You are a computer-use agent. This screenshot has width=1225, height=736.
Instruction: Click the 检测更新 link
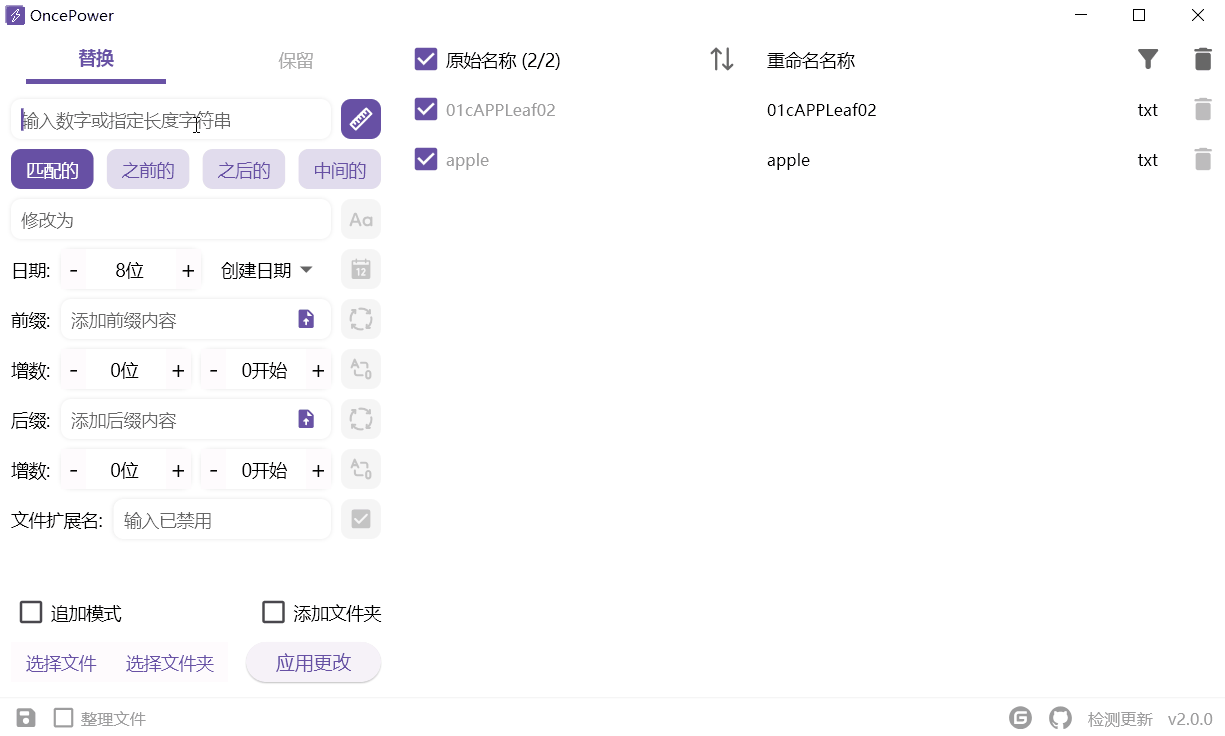tap(1120, 717)
